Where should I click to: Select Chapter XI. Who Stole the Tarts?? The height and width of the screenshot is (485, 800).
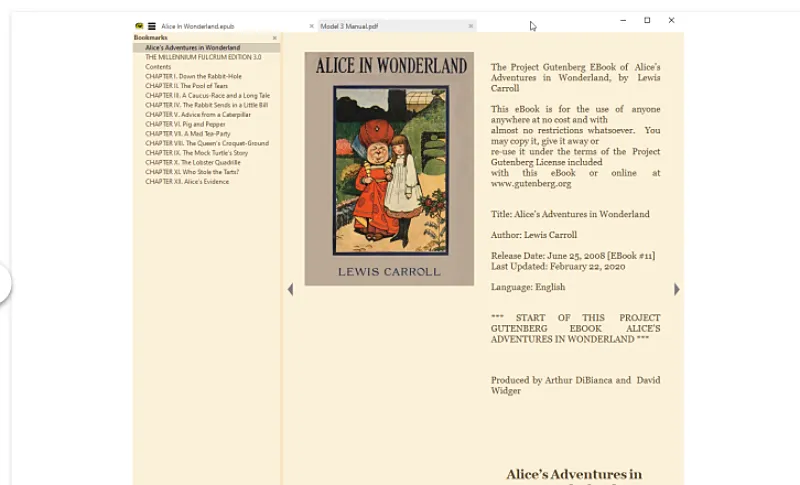point(192,172)
